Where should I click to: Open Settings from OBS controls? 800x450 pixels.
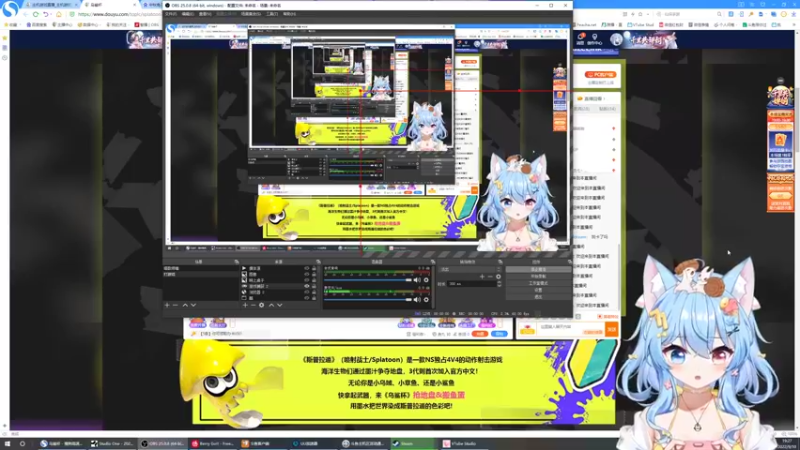tap(538, 290)
